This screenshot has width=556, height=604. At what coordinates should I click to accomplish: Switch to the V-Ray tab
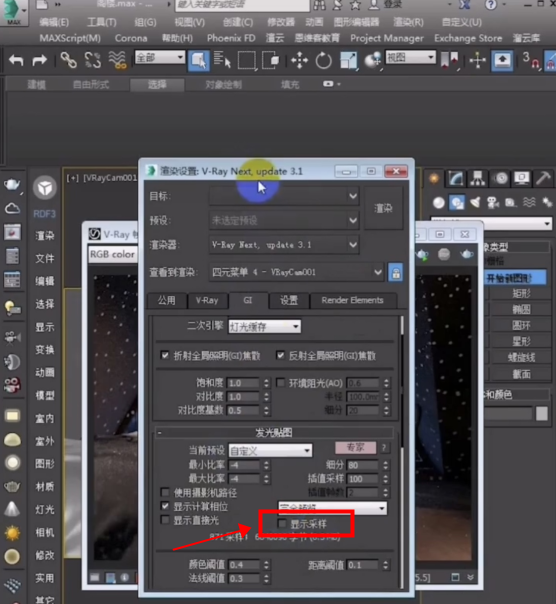[207, 300]
